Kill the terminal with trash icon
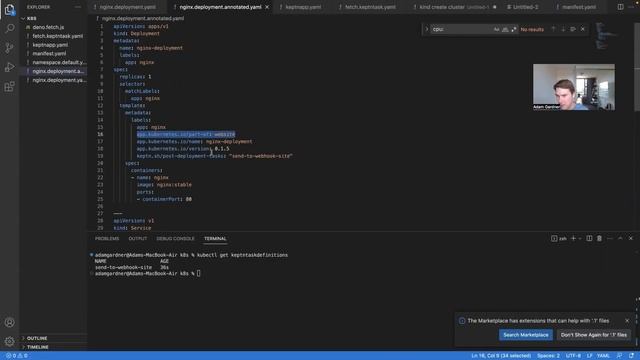The width and height of the screenshot is (640, 360). coord(600,238)
